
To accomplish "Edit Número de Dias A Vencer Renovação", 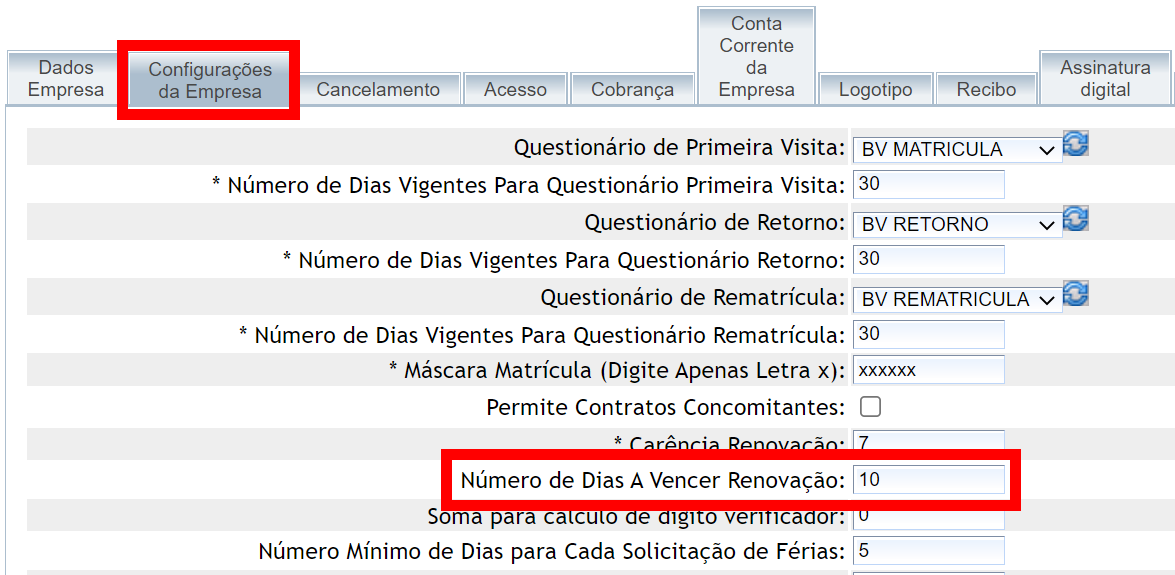I will coord(928,480).
